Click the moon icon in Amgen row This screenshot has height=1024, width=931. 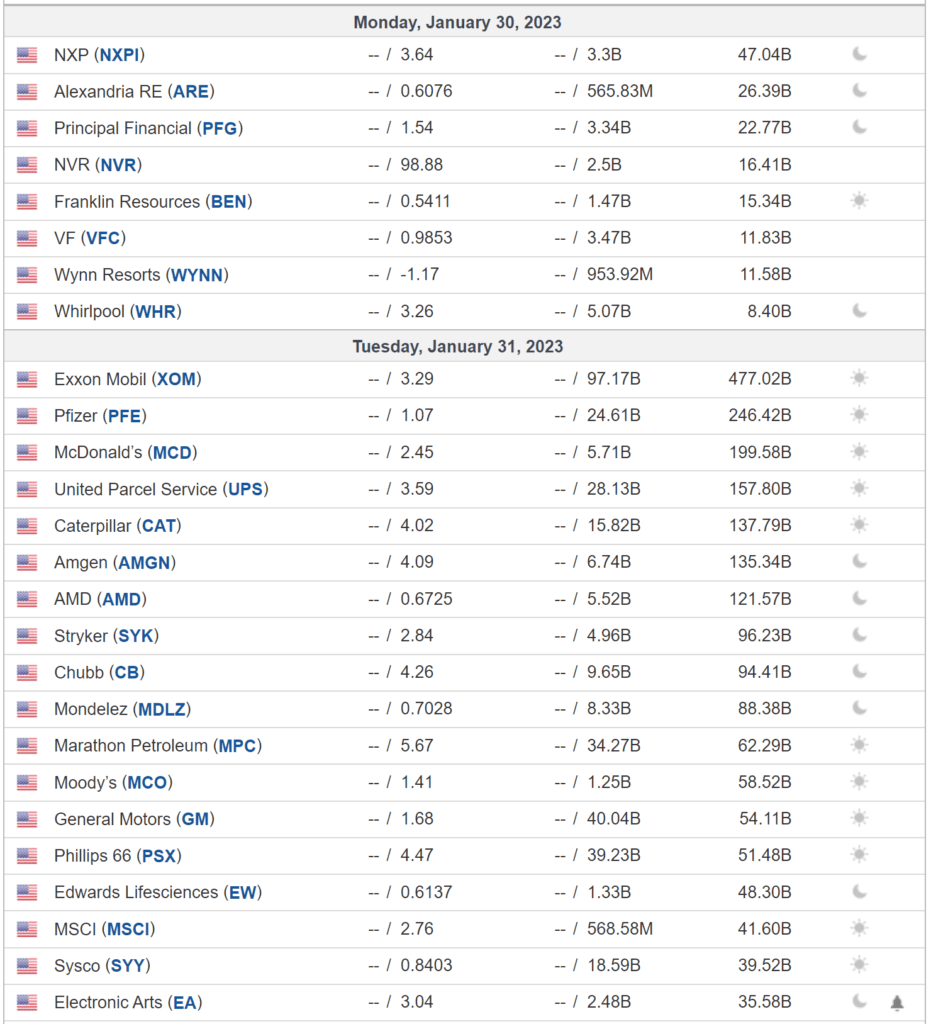(860, 562)
